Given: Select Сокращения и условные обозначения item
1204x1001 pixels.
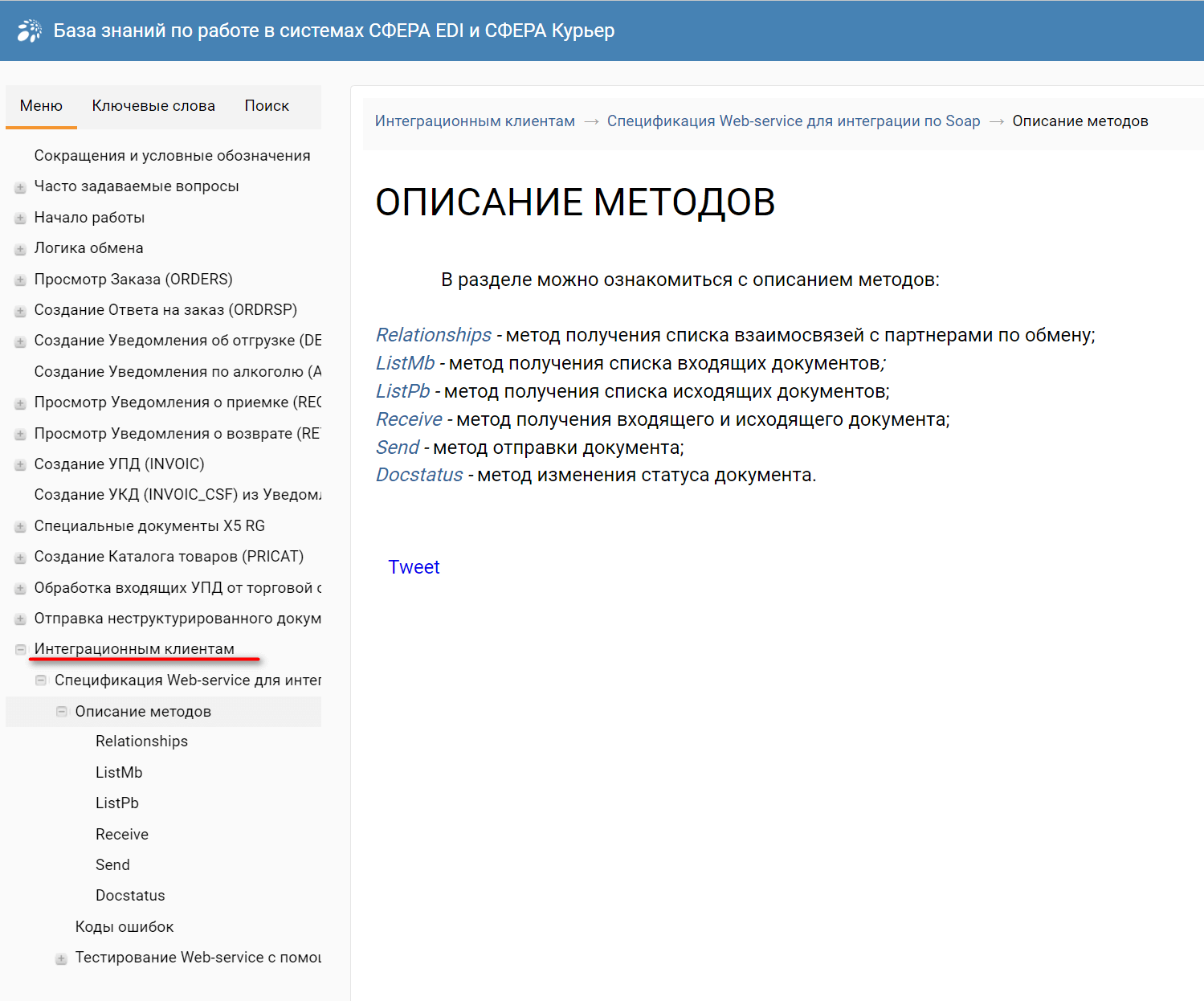Looking at the screenshot, I should pyautogui.click(x=172, y=156).
